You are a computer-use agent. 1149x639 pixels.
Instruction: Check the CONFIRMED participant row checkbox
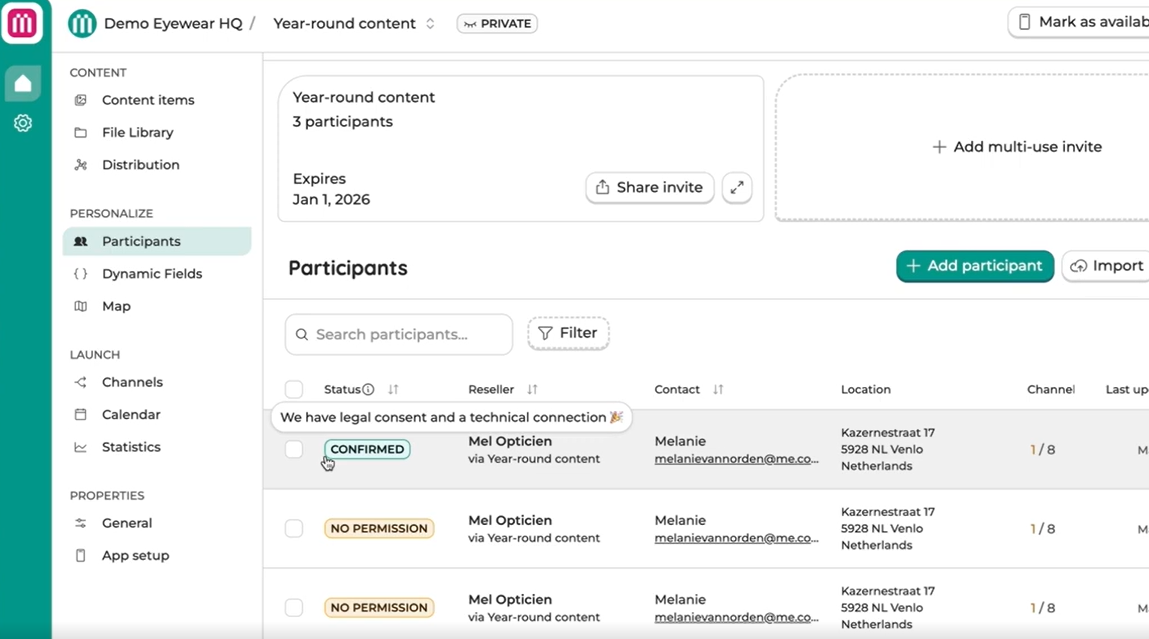click(294, 449)
